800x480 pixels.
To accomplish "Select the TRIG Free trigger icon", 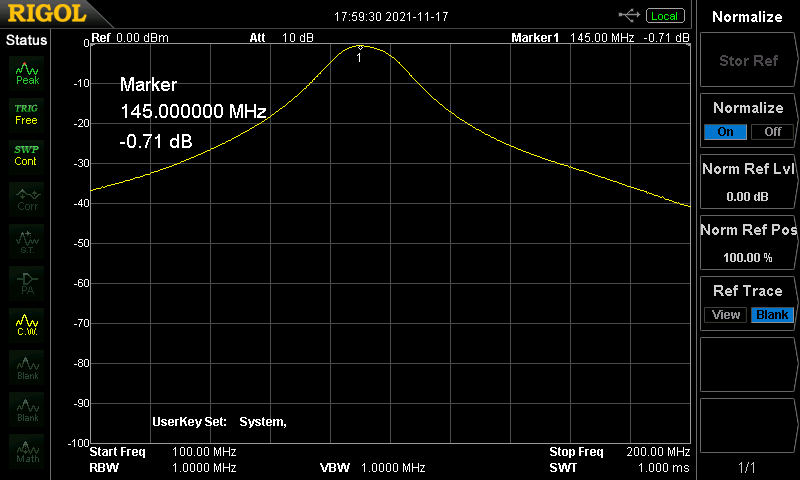I will point(27,113).
